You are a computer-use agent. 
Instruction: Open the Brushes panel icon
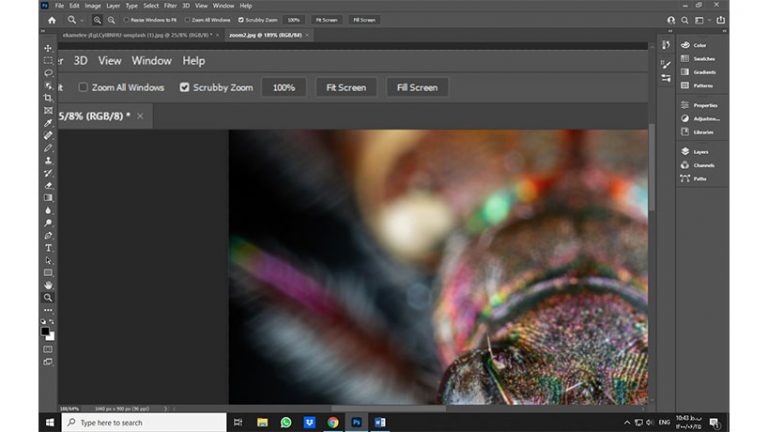pos(666,65)
